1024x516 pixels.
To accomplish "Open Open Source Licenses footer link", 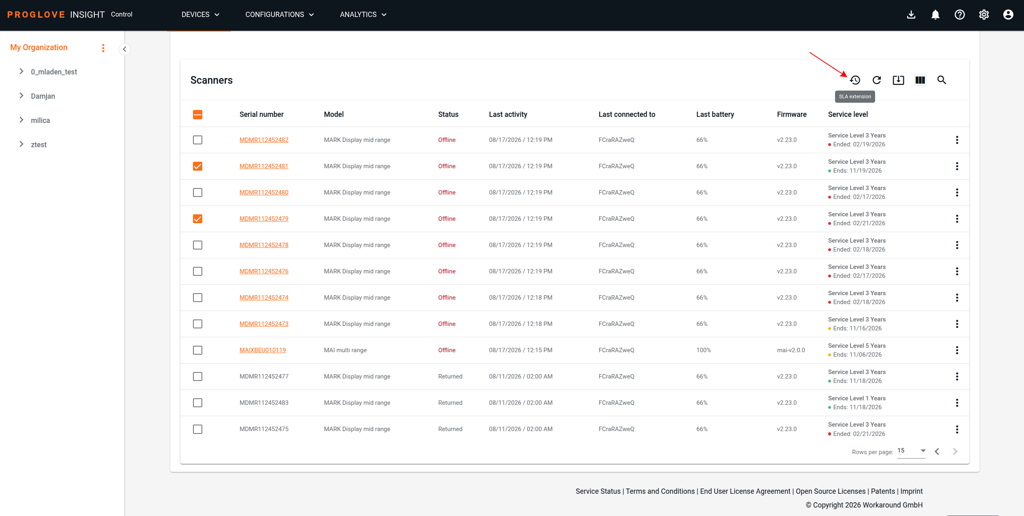I will tap(831, 491).
